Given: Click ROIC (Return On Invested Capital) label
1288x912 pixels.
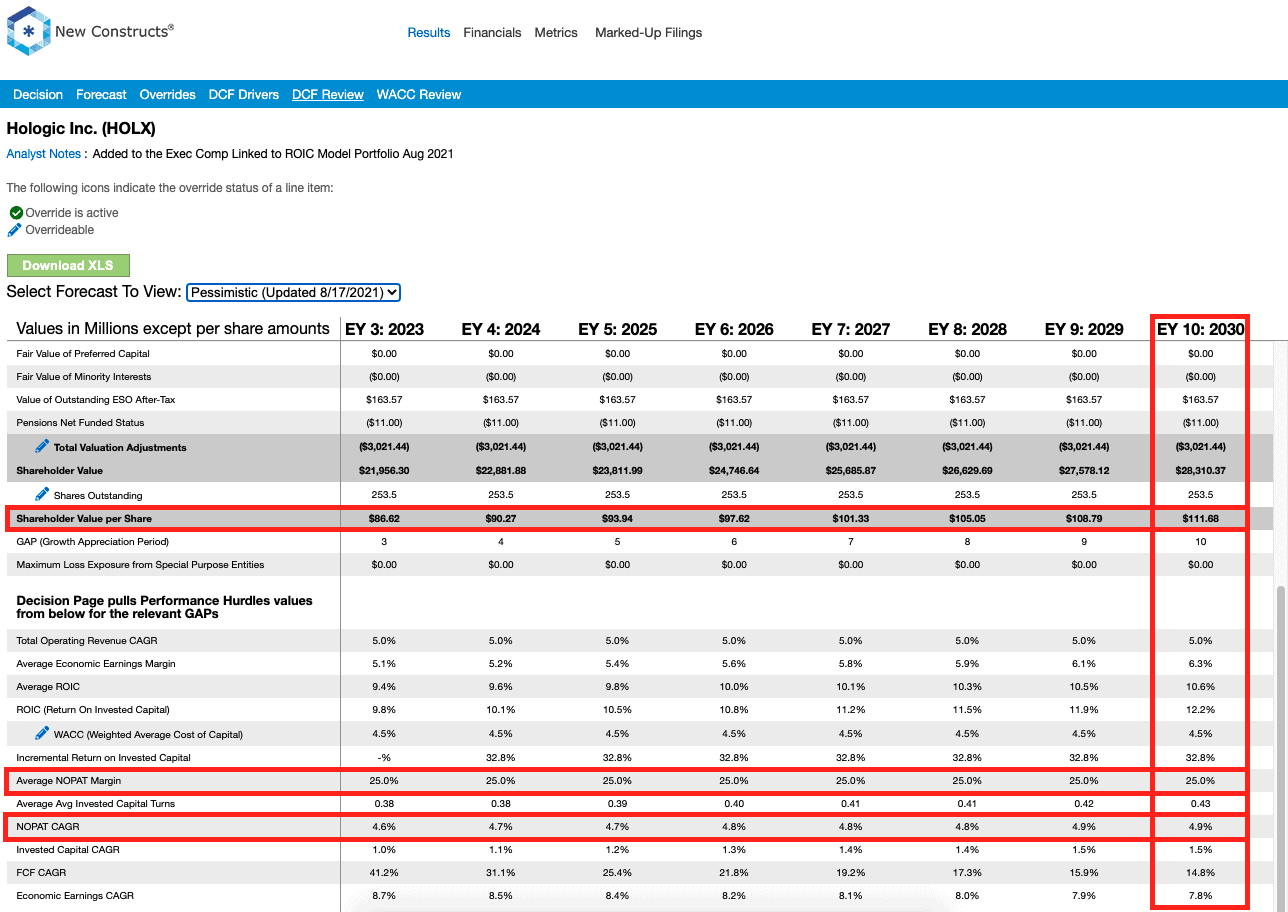Looking at the screenshot, I should click(x=93, y=710).
